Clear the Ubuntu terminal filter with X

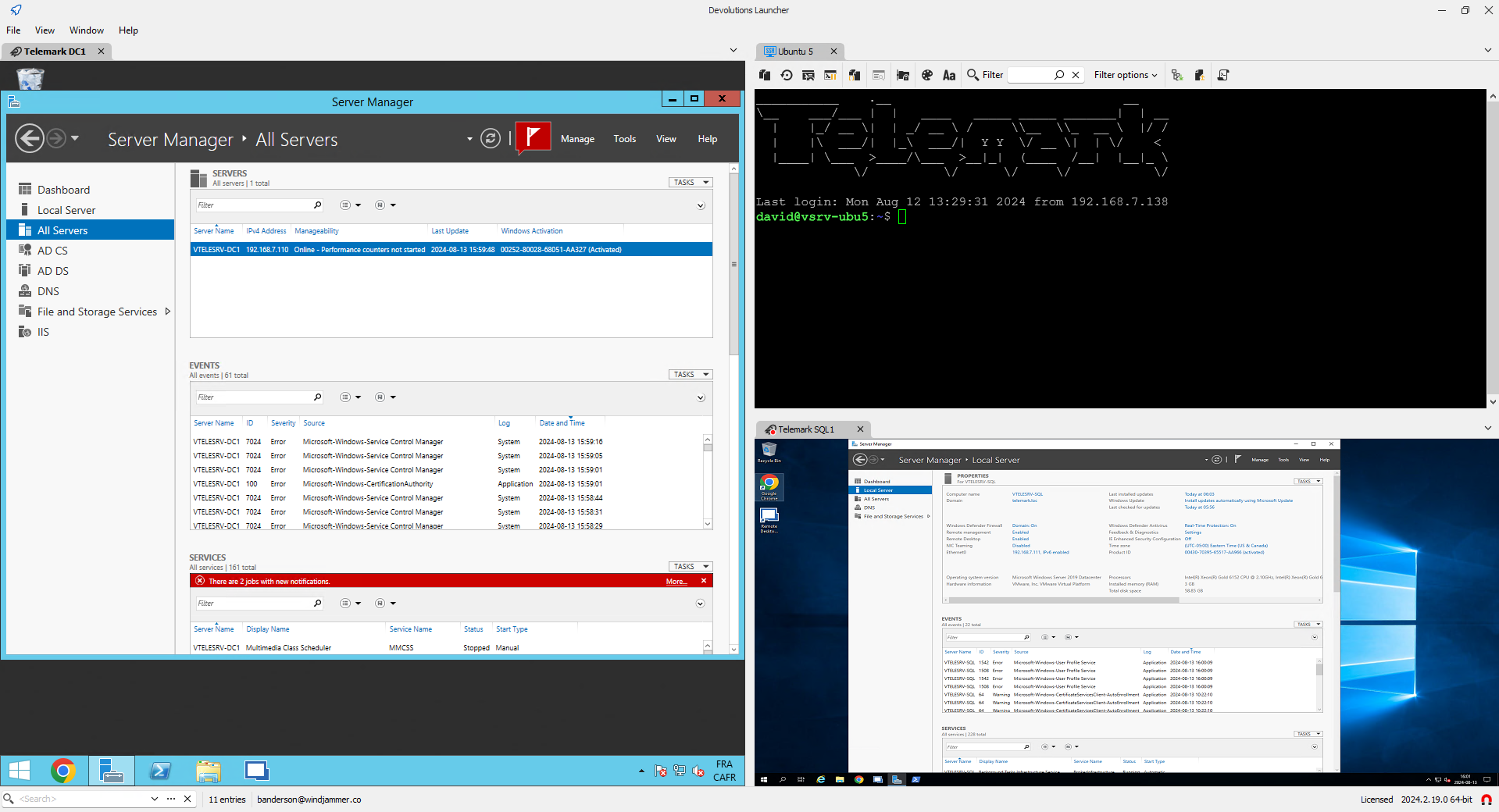1076,75
